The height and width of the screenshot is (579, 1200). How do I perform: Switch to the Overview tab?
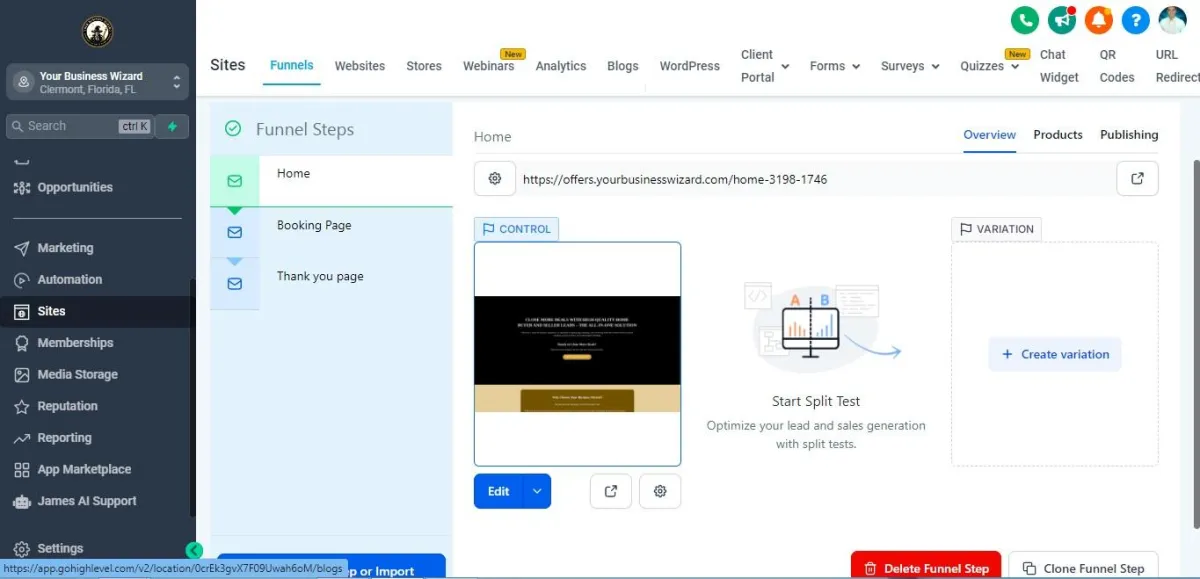click(990, 135)
